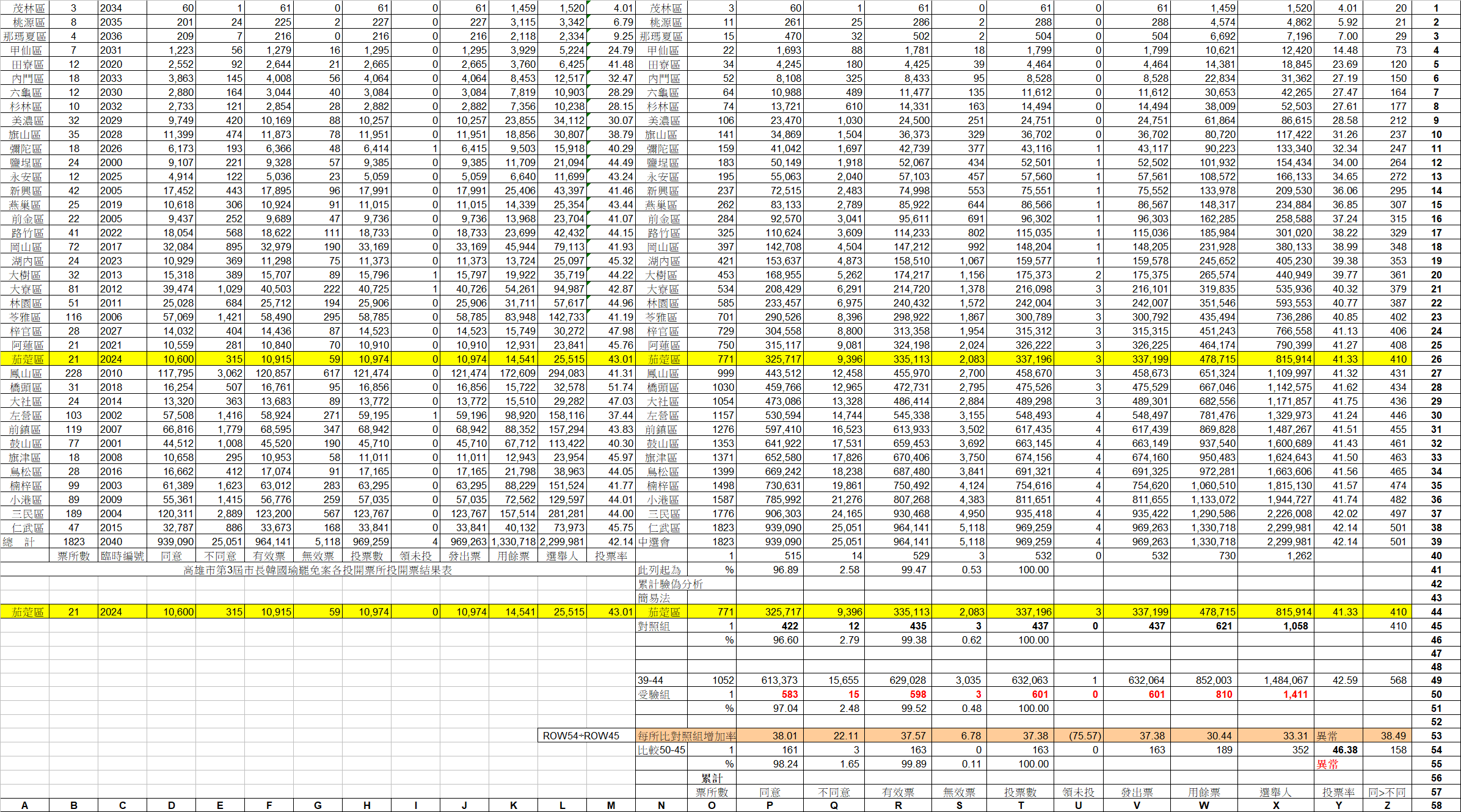Select the red 異常 cell in row 55
1461x812 pixels.
pyautogui.click(x=1327, y=764)
